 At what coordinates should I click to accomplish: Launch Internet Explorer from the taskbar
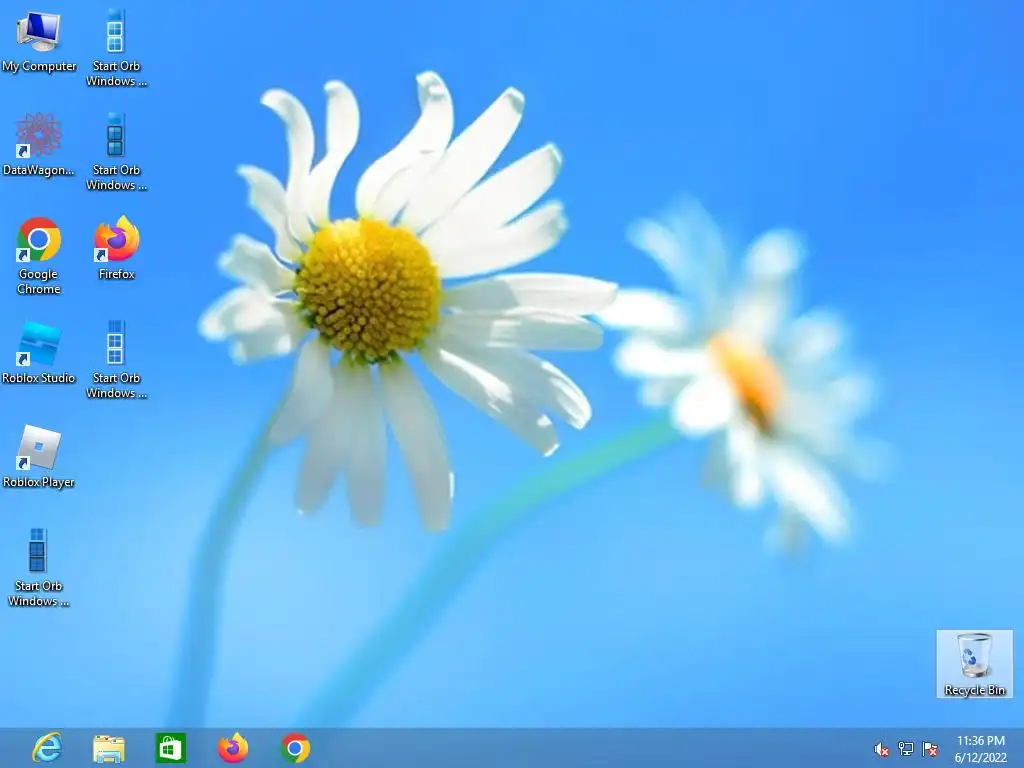47,748
